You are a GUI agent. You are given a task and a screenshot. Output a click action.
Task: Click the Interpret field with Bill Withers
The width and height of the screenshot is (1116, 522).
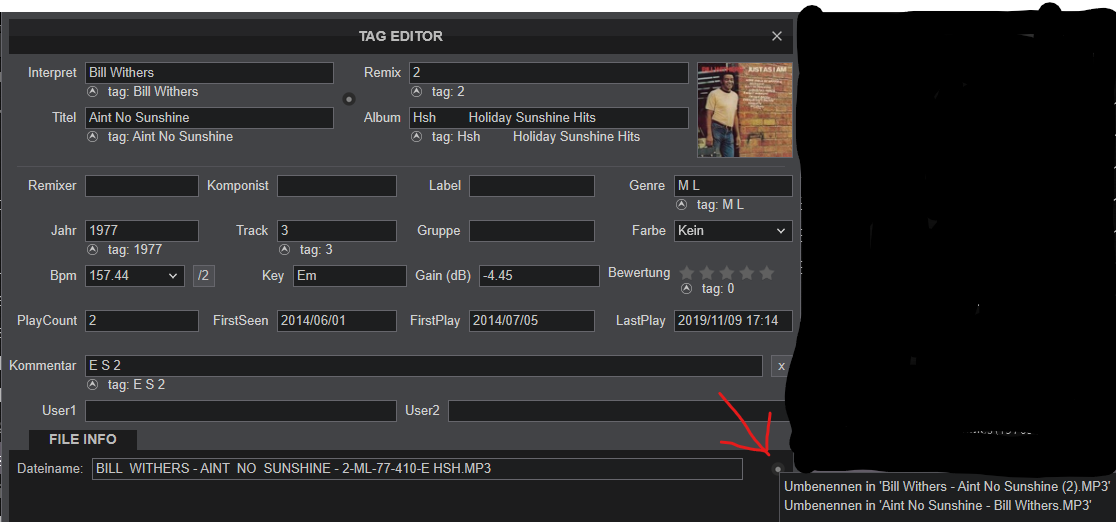[209, 73]
